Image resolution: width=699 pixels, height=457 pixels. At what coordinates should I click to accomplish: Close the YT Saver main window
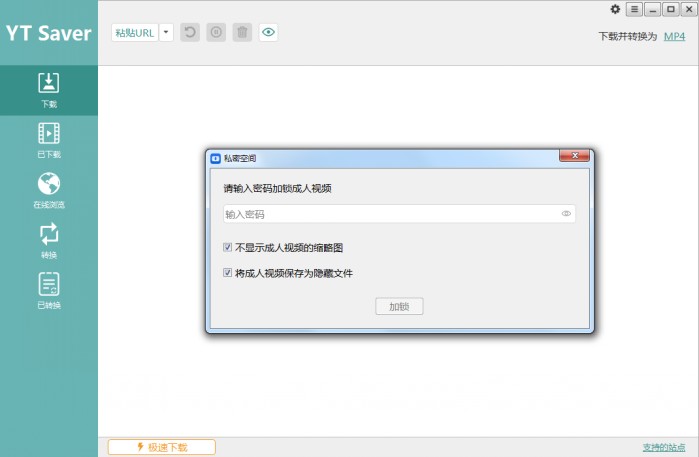(x=689, y=9)
